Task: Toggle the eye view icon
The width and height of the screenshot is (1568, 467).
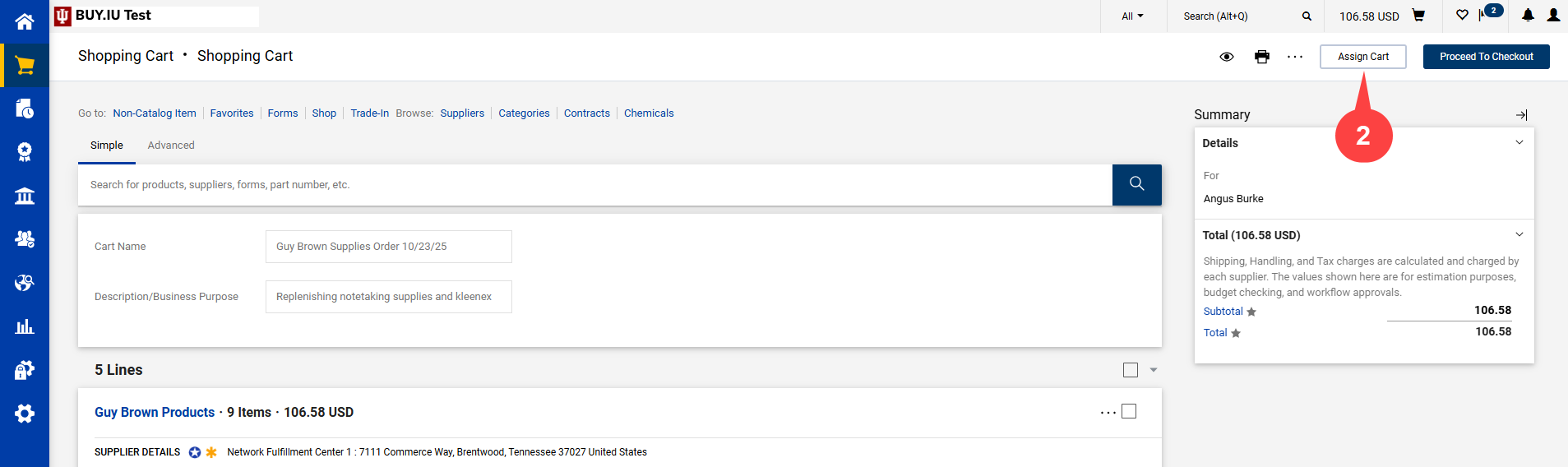Action: click(1226, 57)
